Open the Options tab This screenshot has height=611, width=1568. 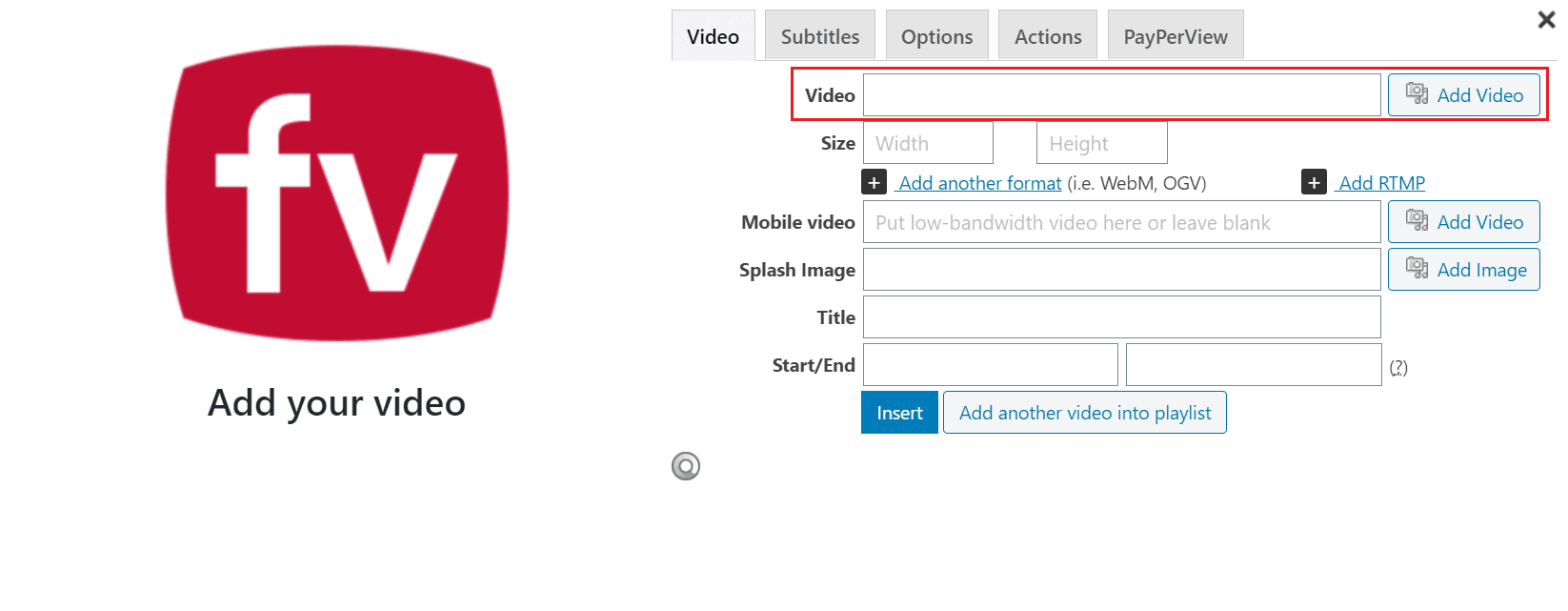[x=937, y=36]
